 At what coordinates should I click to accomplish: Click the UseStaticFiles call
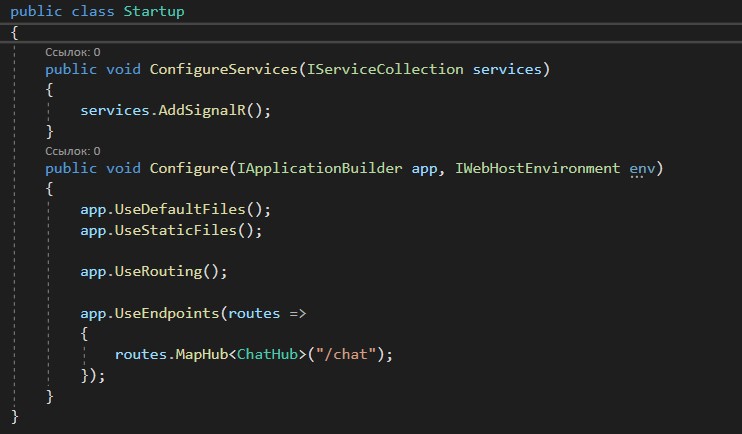click(176, 230)
